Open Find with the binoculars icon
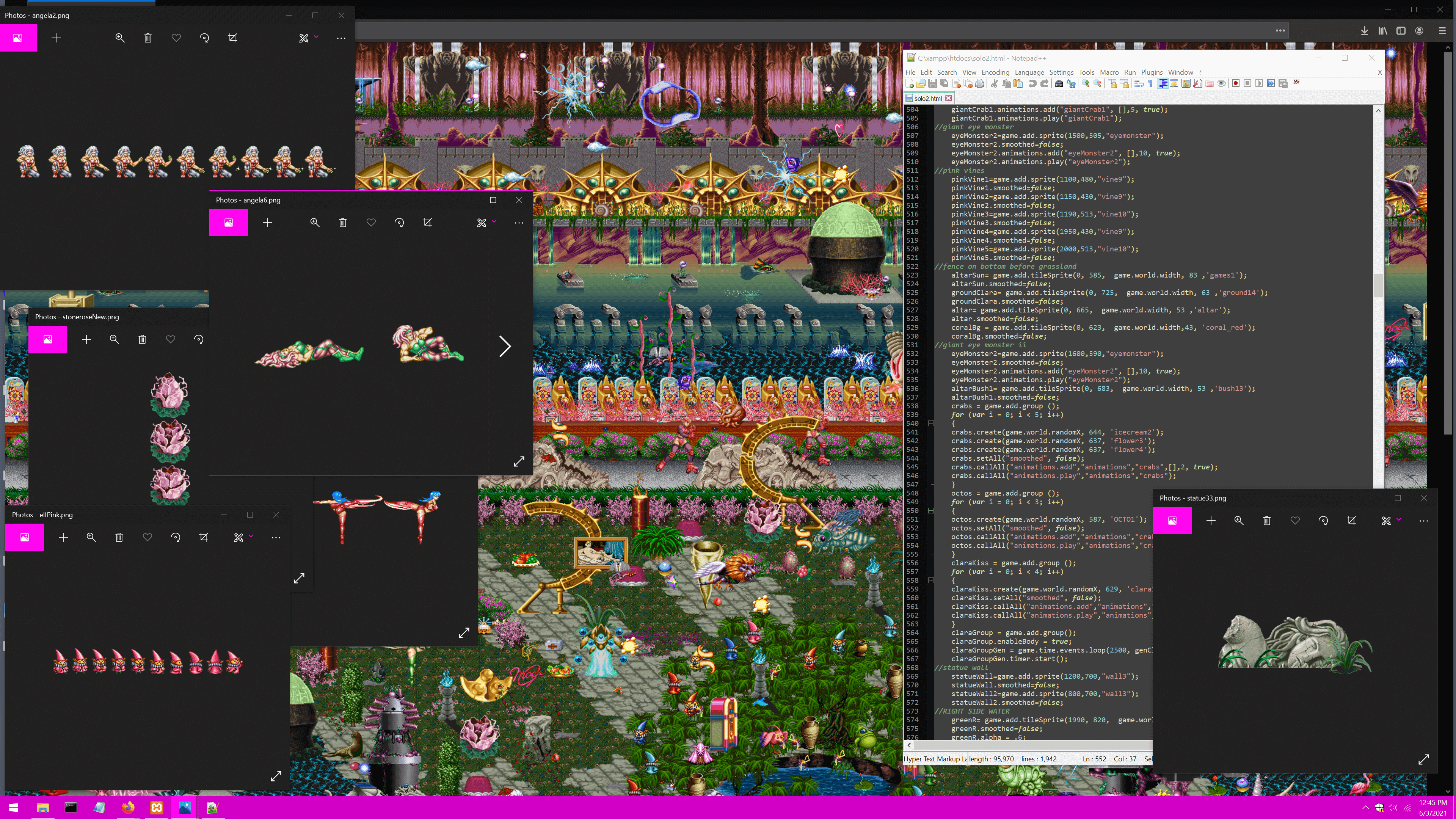 (x=1059, y=84)
